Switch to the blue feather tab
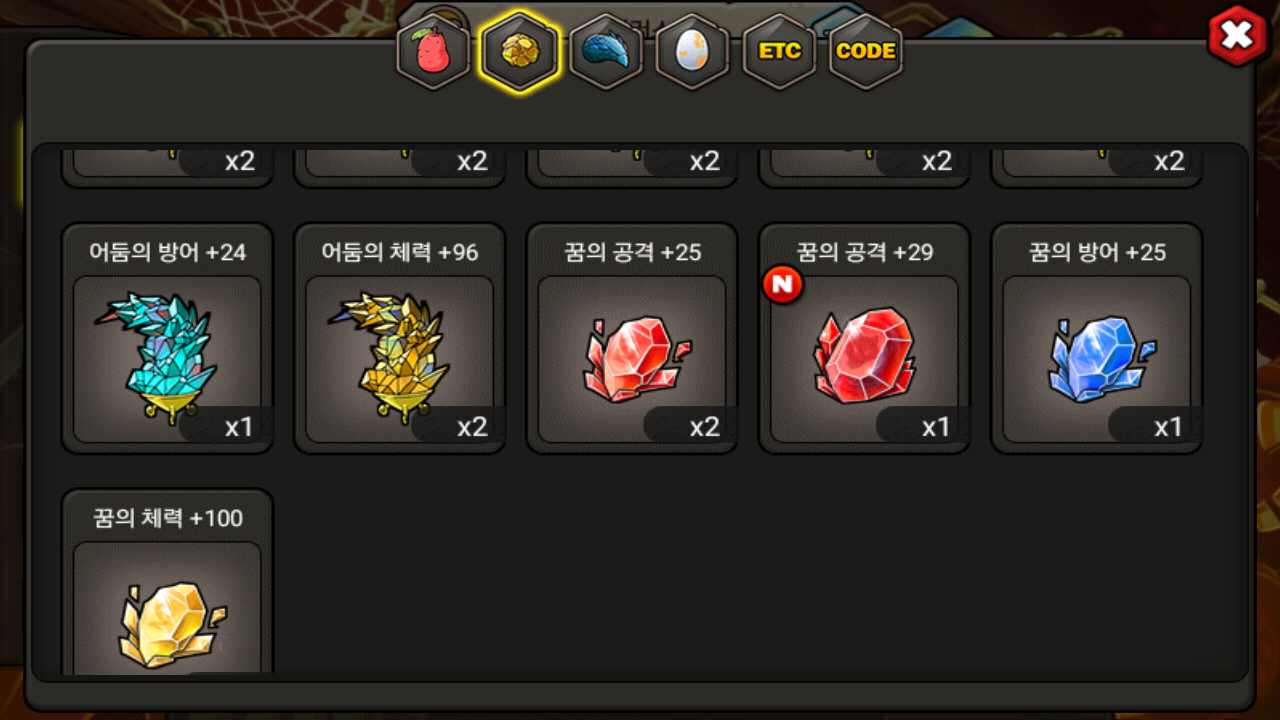 click(605, 52)
